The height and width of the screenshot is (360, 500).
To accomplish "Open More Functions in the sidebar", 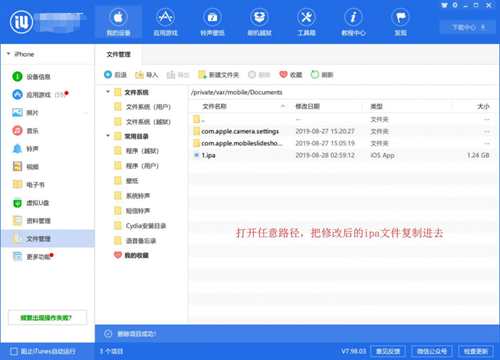I will pos(32,257).
